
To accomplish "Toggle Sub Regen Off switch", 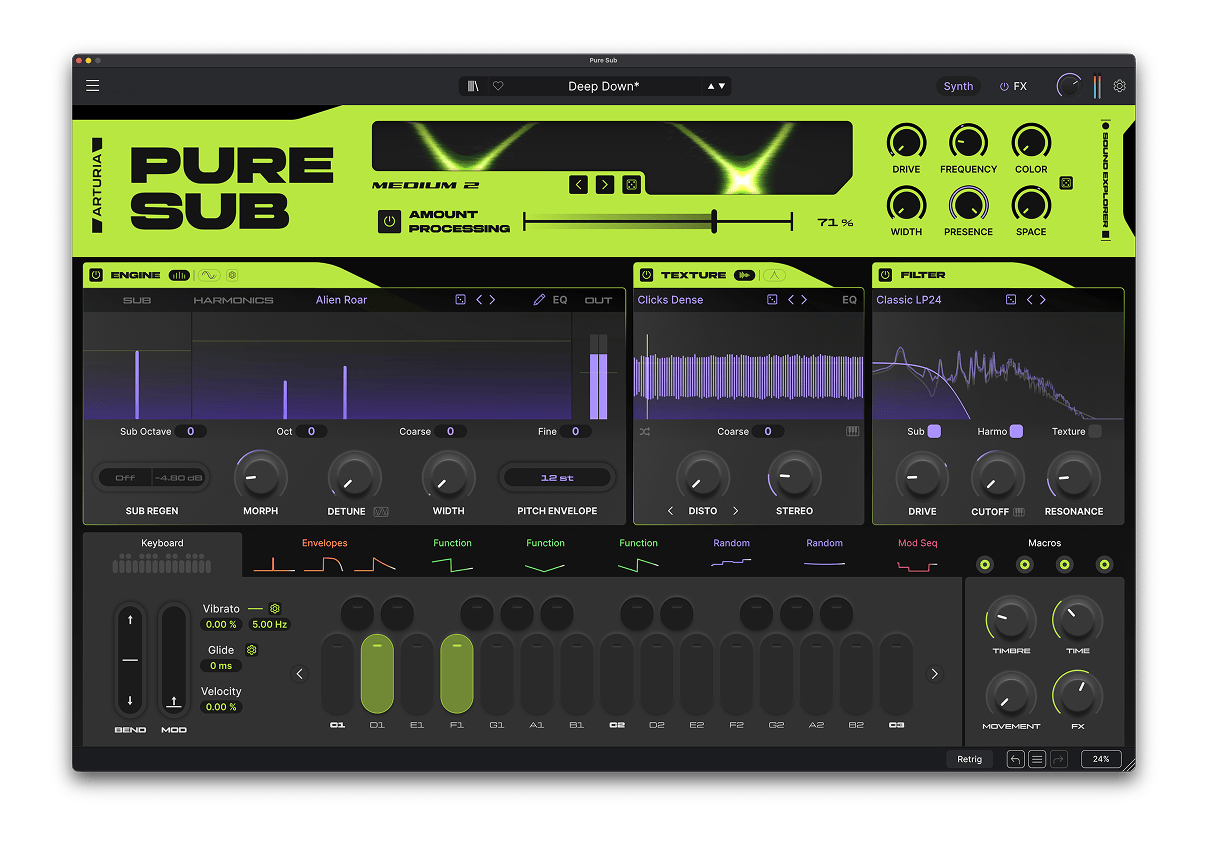I will coord(125,478).
